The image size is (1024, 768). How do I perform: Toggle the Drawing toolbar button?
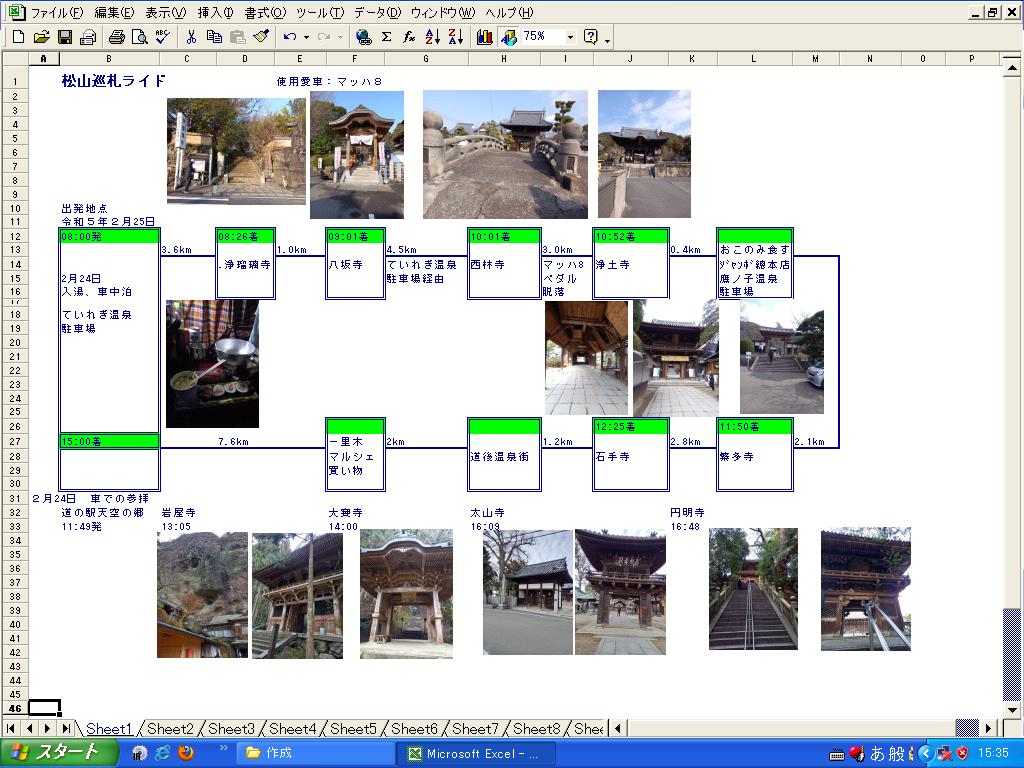pos(509,37)
